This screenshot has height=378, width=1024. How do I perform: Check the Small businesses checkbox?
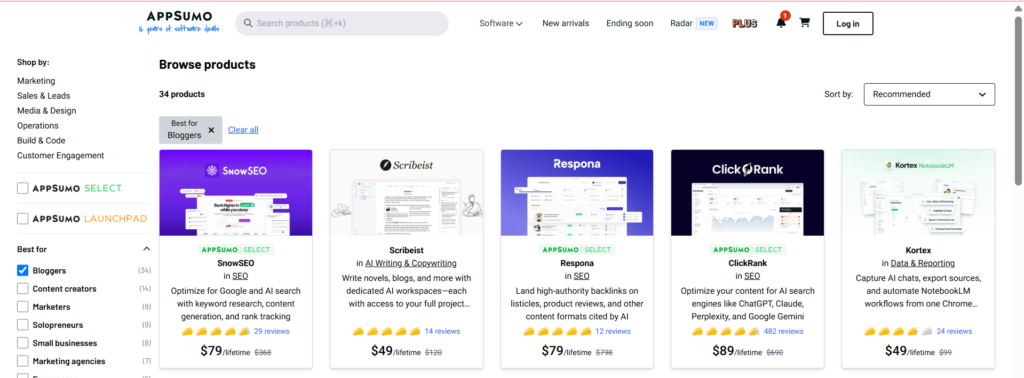tap(23, 343)
